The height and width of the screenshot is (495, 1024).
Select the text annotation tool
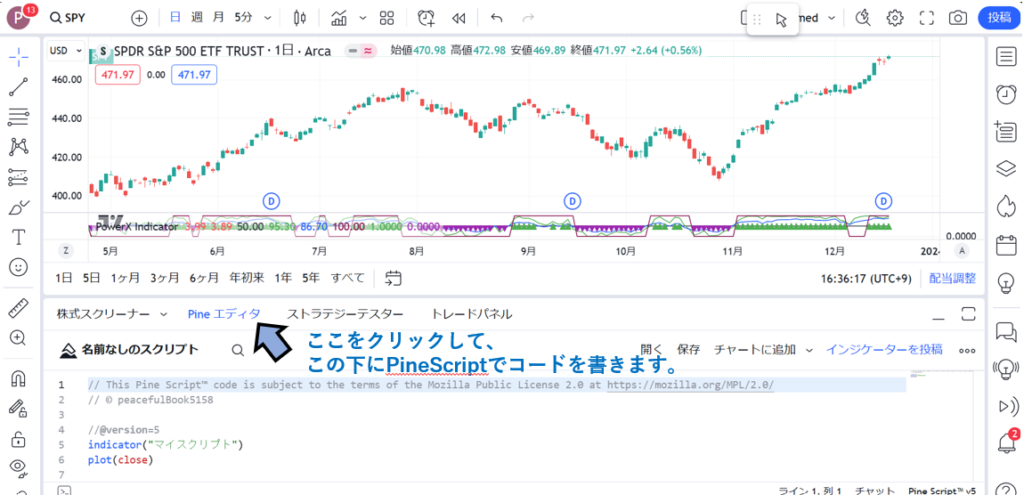pyautogui.click(x=18, y=237)
